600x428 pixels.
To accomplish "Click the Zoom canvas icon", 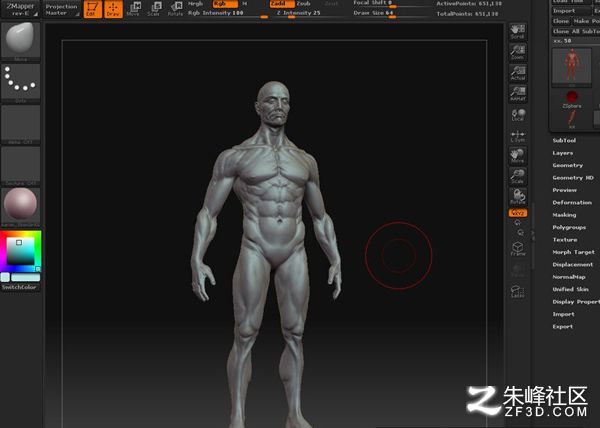I will (x=518, y=52).
